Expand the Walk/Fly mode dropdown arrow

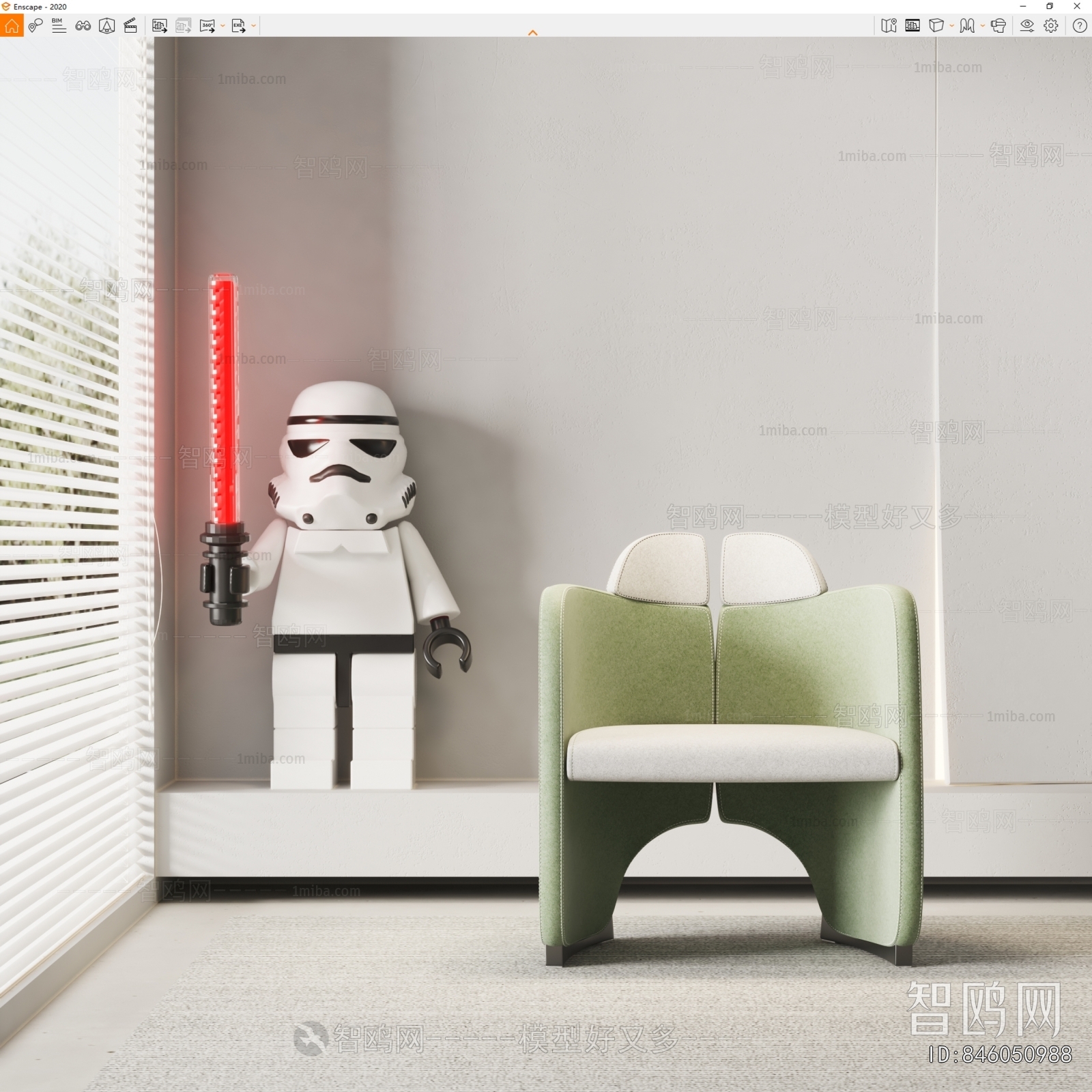983,26
